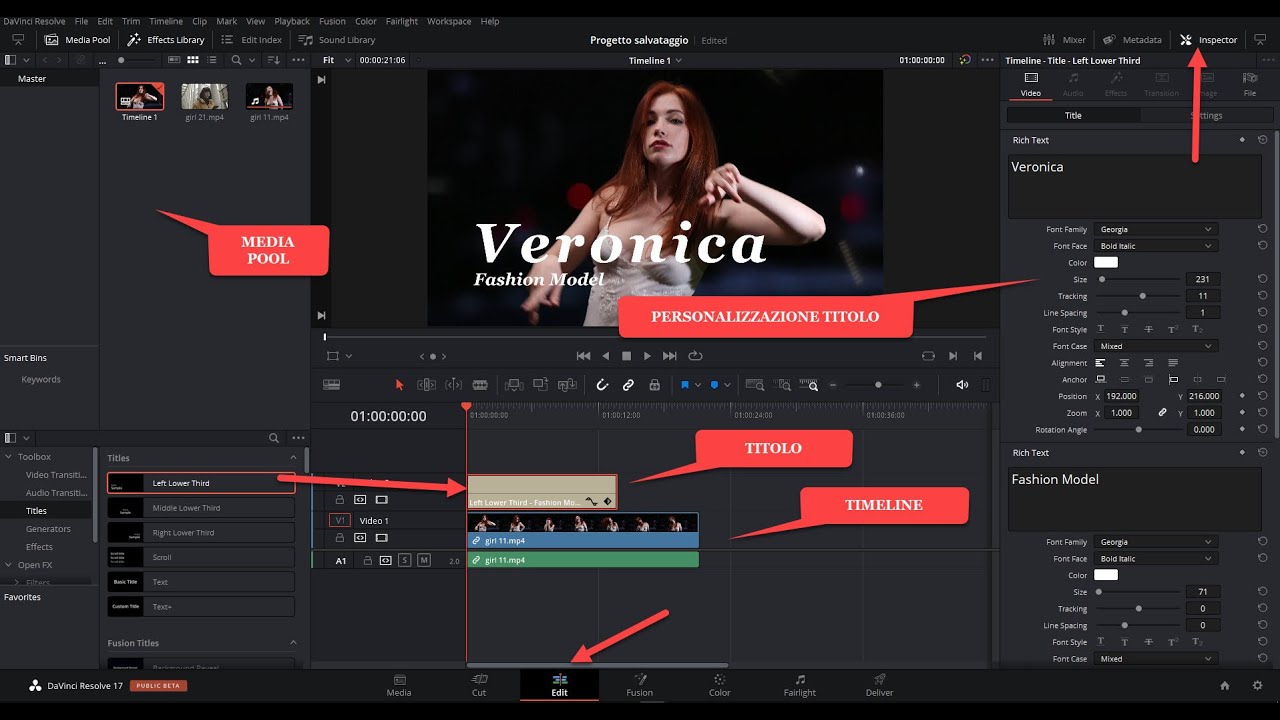Viewport: 1280px width, 720px height.
Task: Click the blue Flag clip icon
Action: (685, 384)
